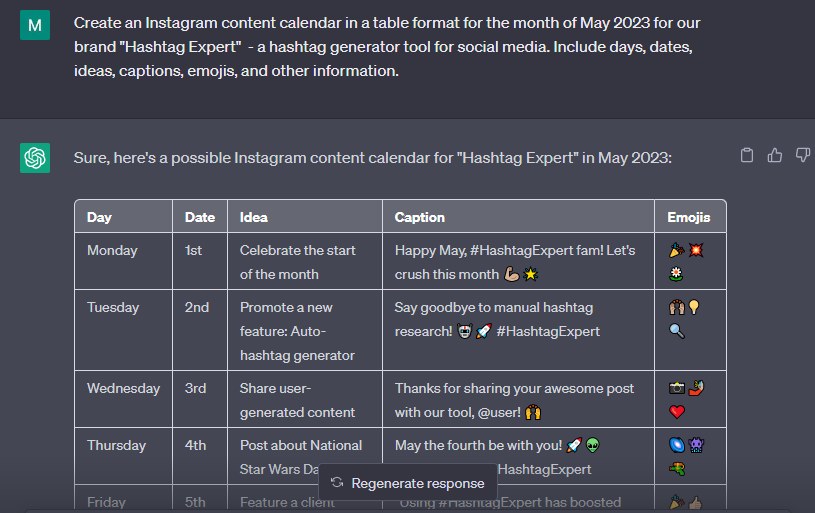Click the "Date" column header
Image resolution: width=815 pixels, height=513 pixels.
click(x=200, y=217)
